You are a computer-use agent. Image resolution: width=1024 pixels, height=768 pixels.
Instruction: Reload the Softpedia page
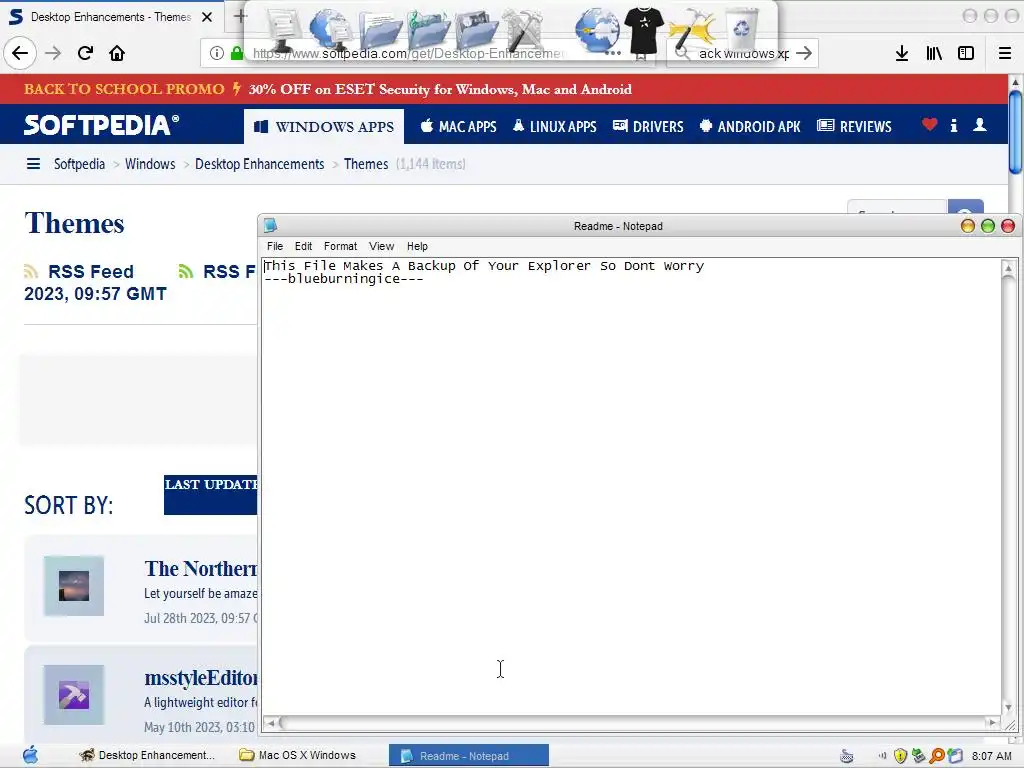click(x=85, y=53)
